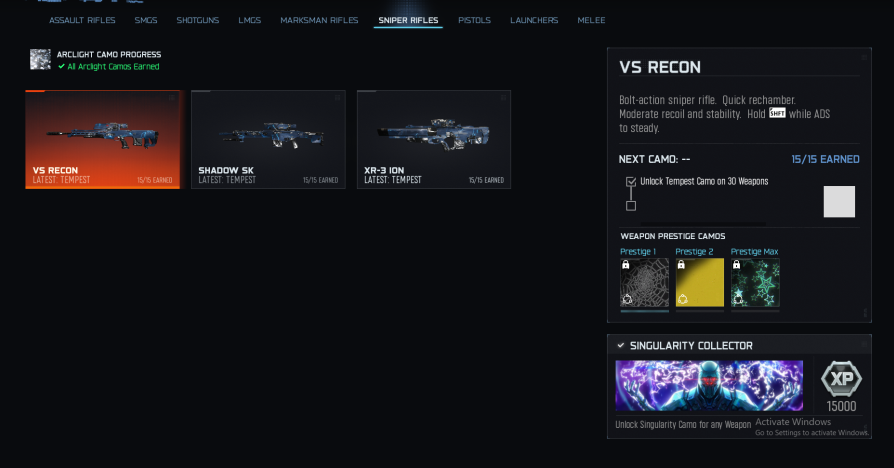The height and width of the screenshot is (468, 894).
Task: Open the Melee weapons tab
Action: (591, 20)
